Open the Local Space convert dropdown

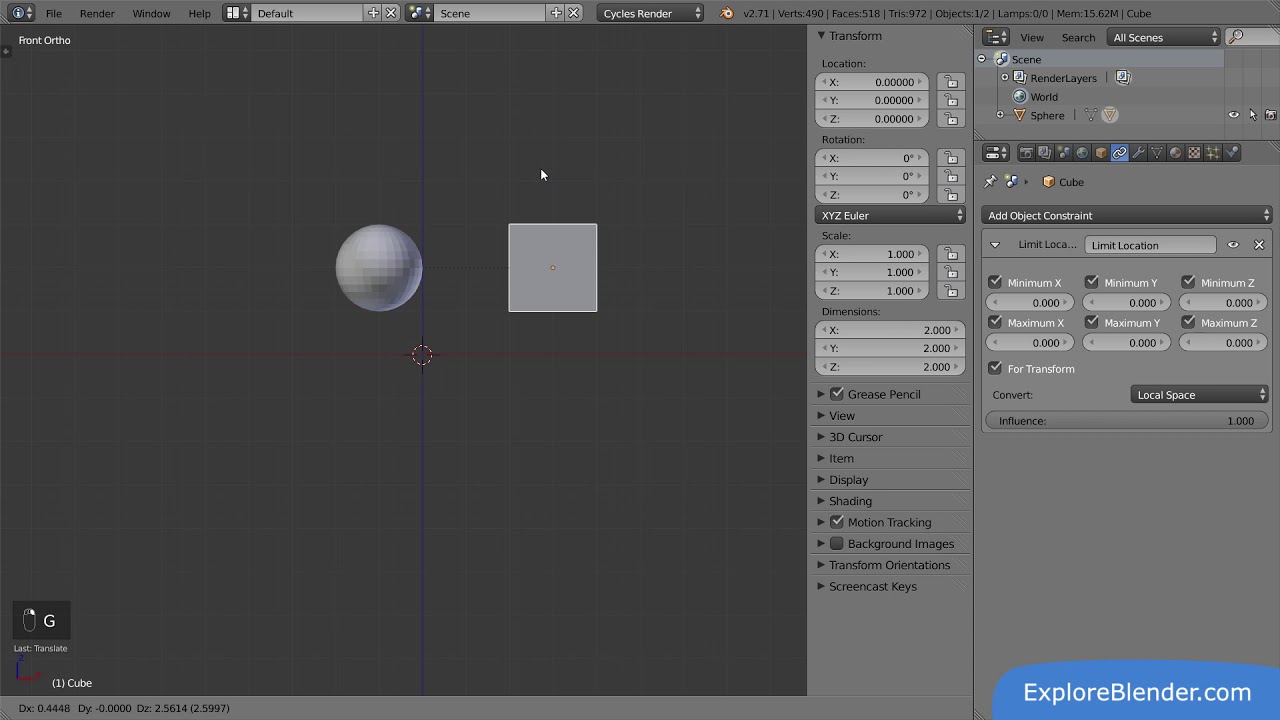tap(1200, 395)
